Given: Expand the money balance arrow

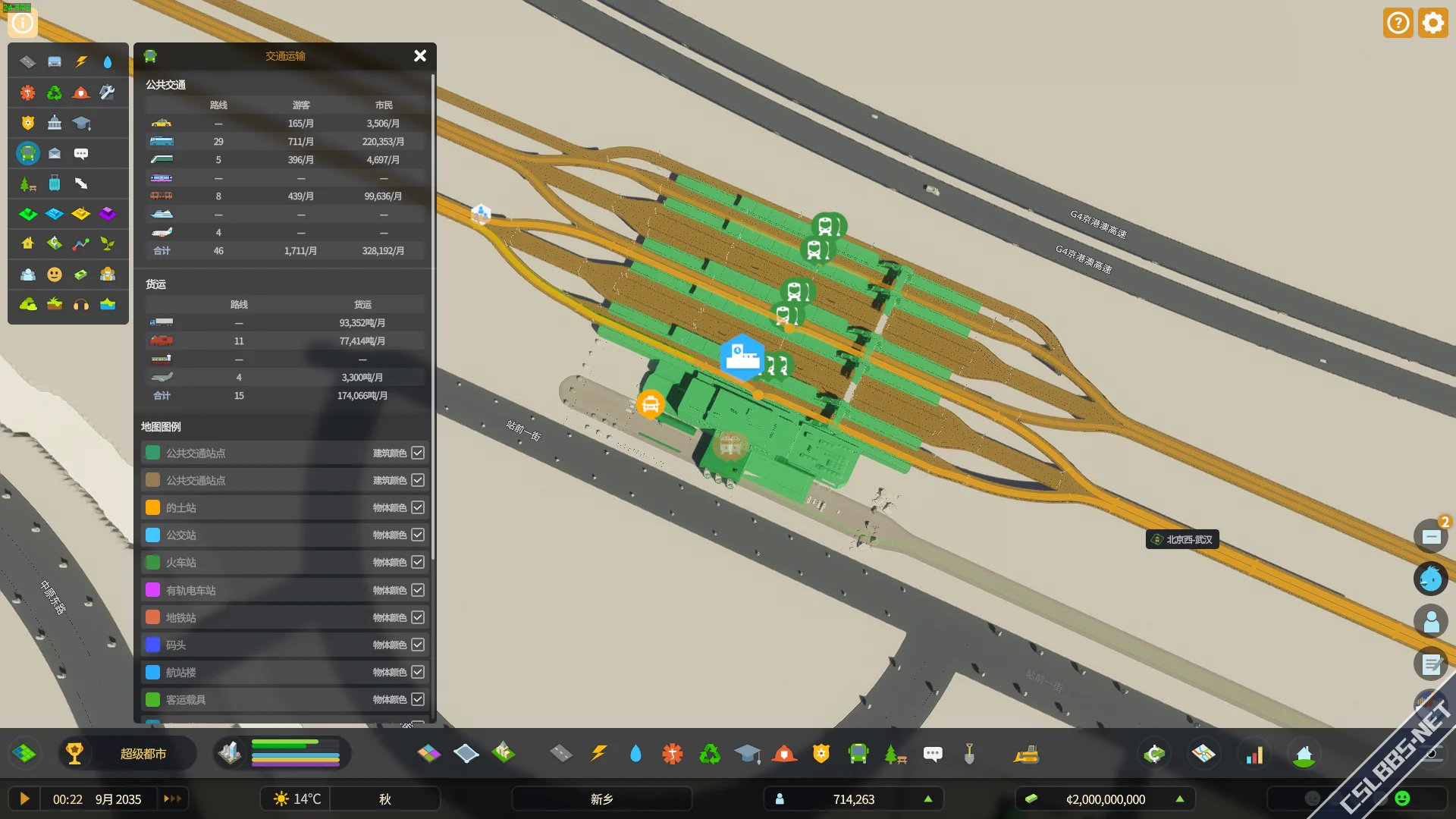Looking at the screenshot, I should coord(1179,799).
